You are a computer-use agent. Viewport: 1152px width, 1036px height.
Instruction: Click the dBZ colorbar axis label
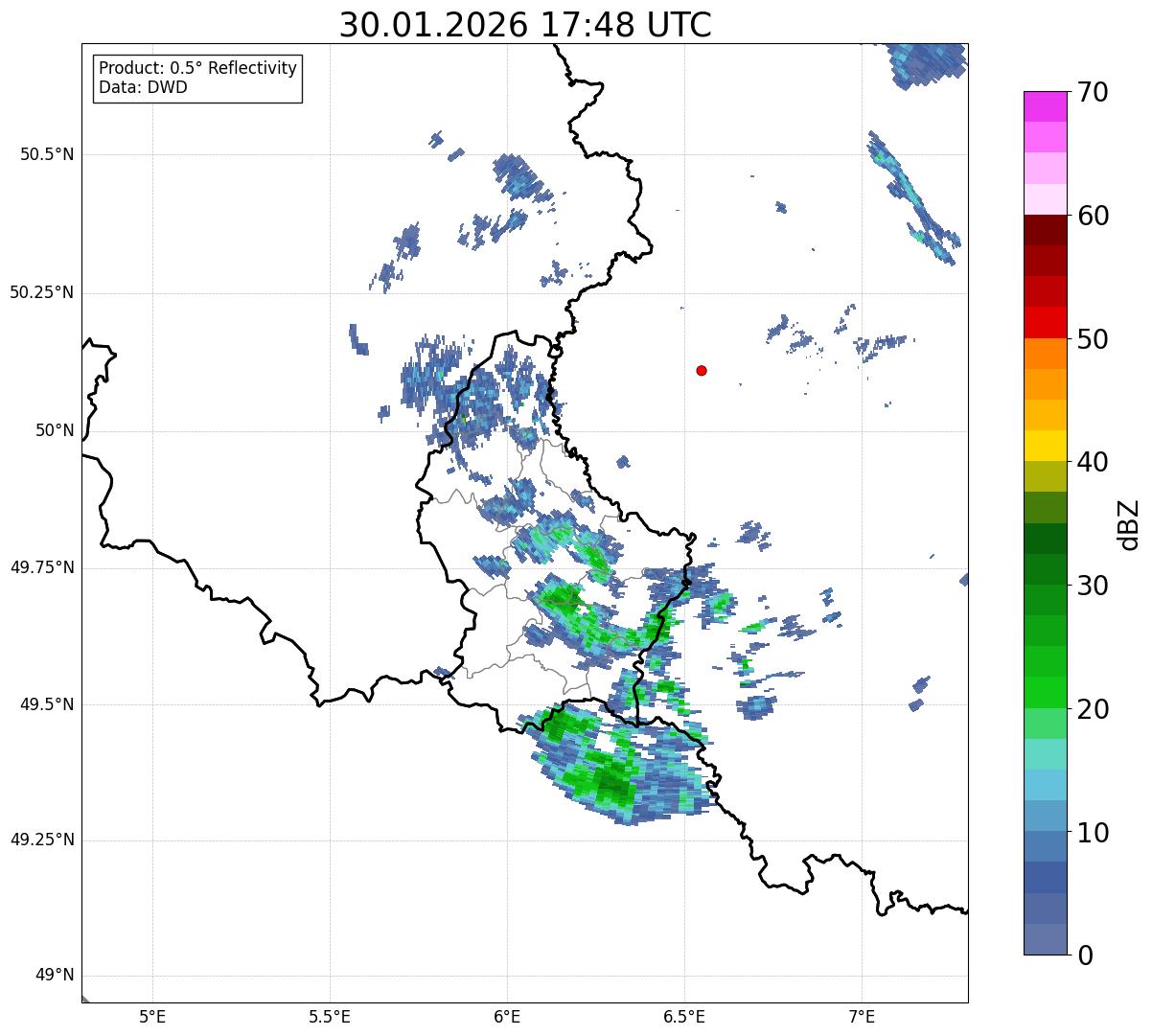point(1130,524)
